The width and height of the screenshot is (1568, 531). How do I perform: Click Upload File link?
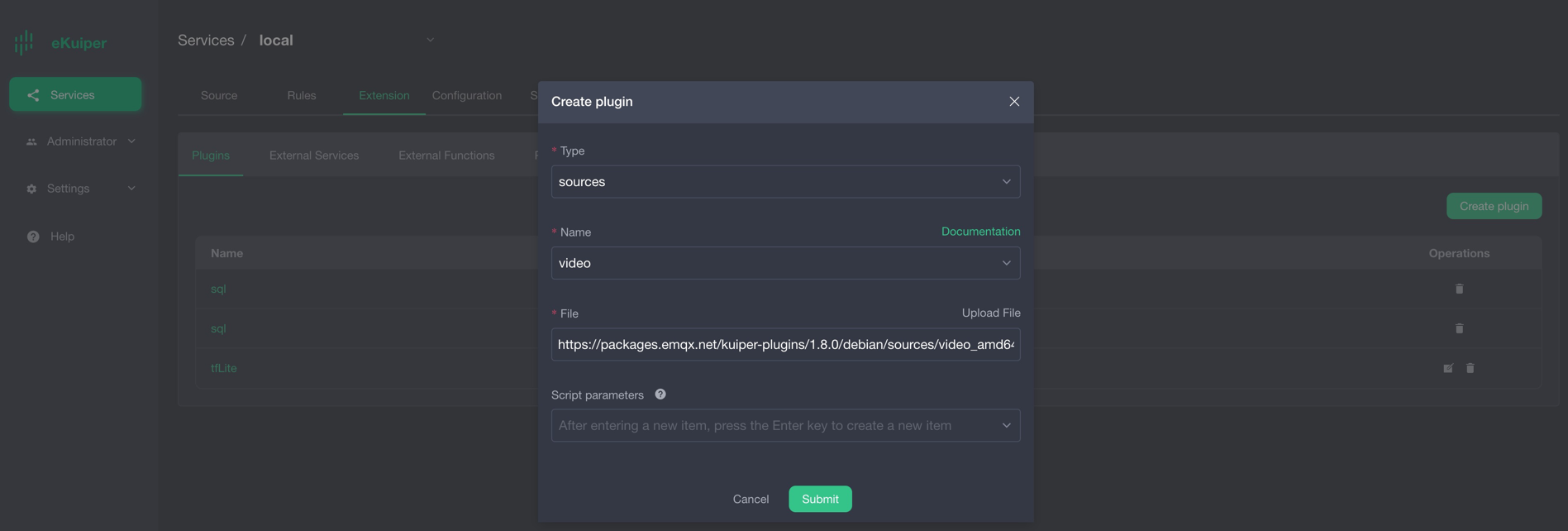click(991, 313)
